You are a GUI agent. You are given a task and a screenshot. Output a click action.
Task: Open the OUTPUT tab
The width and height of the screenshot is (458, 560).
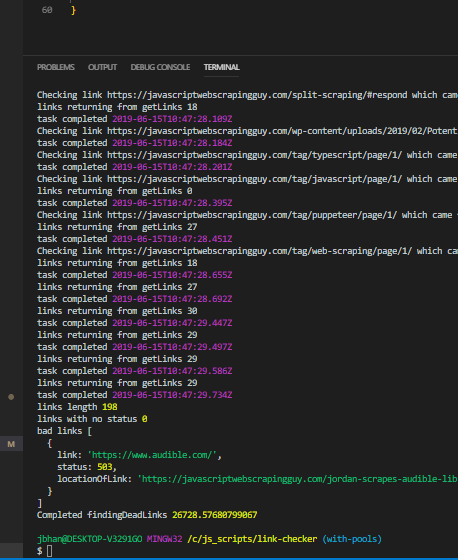coord(103,67)
